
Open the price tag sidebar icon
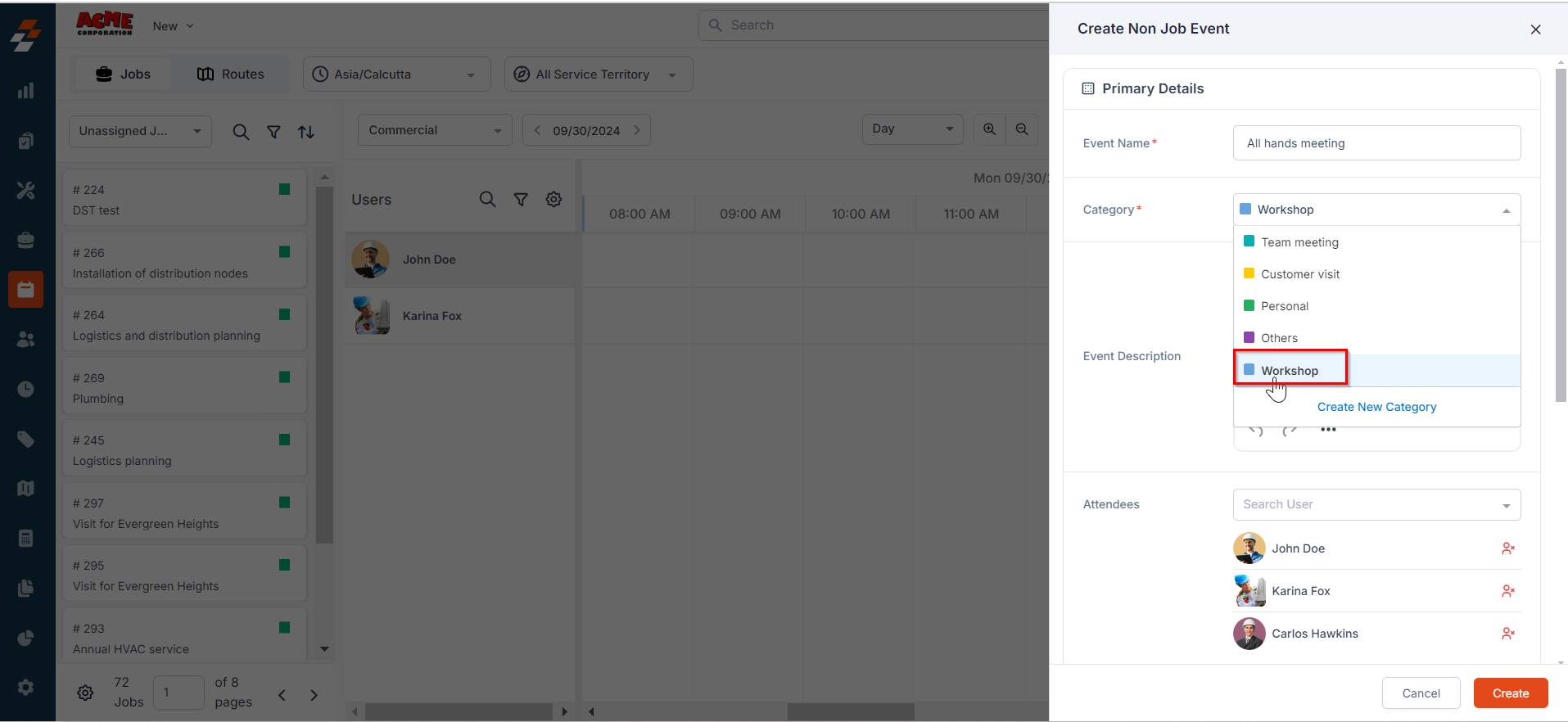[x=26, y=439]
